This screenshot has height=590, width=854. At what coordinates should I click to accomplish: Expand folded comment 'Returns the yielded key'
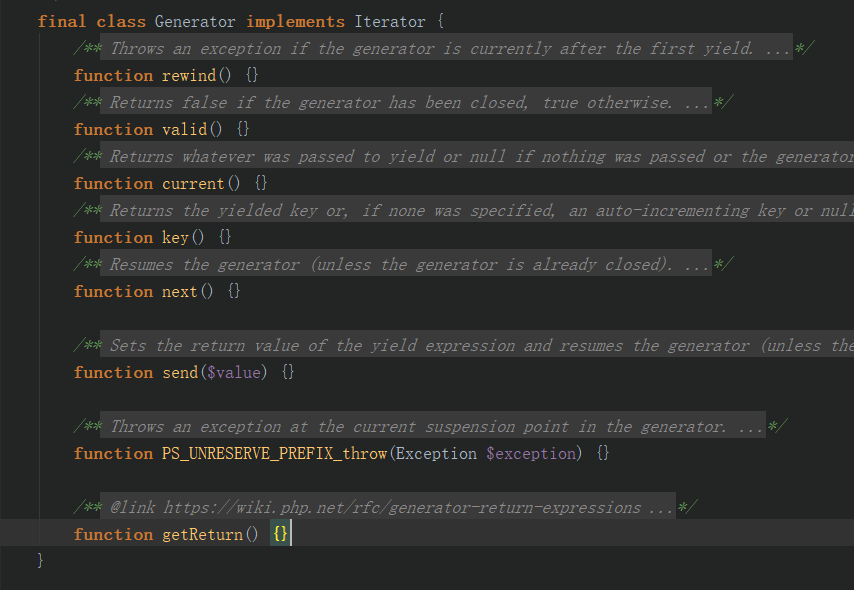click(477, 210)
